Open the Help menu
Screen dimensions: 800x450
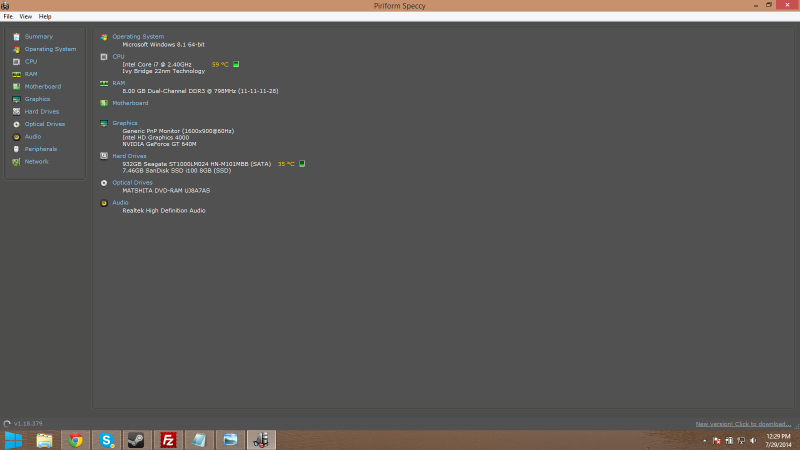click(x=45, y=16)
